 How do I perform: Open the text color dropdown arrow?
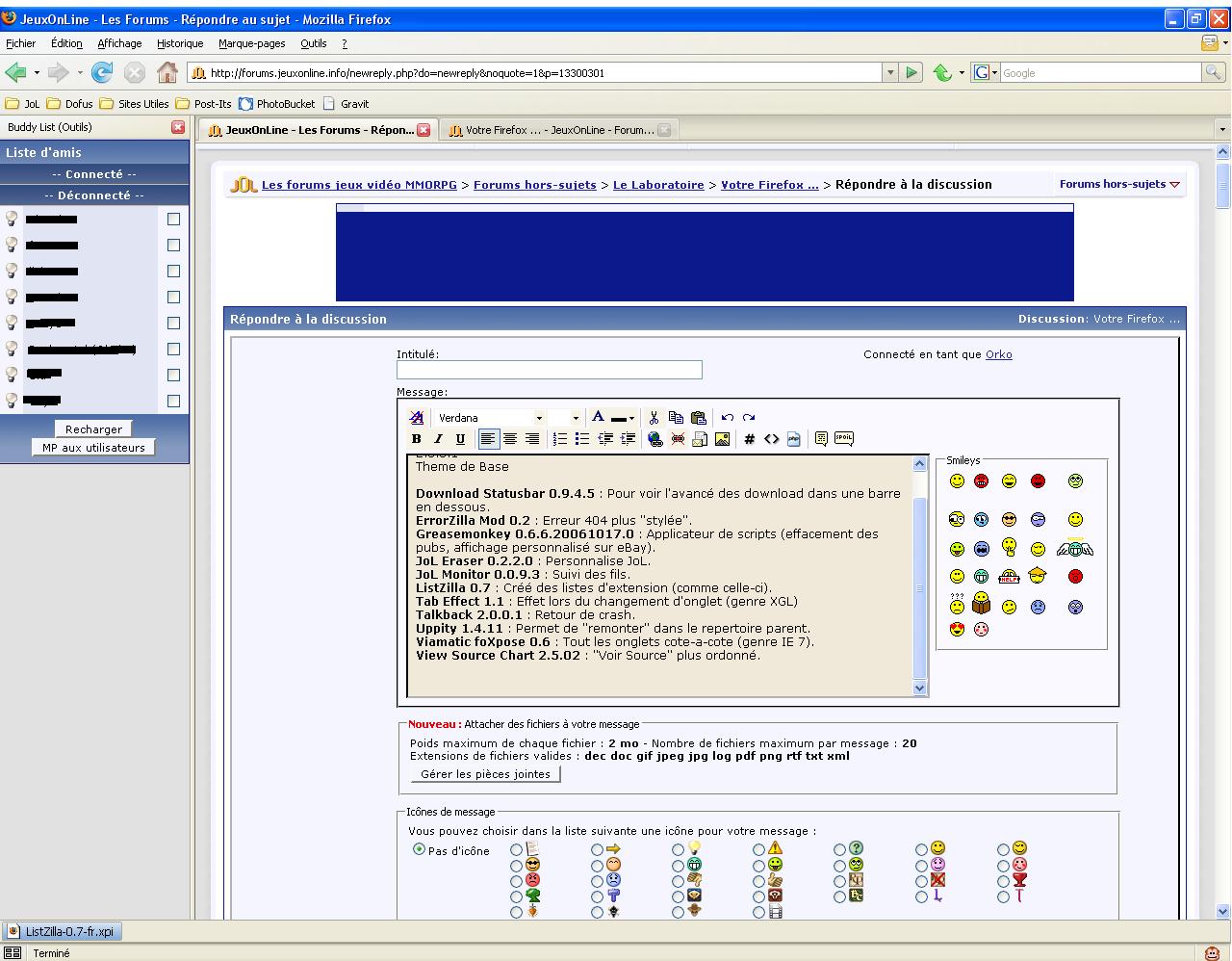click(x=631, y=418)
